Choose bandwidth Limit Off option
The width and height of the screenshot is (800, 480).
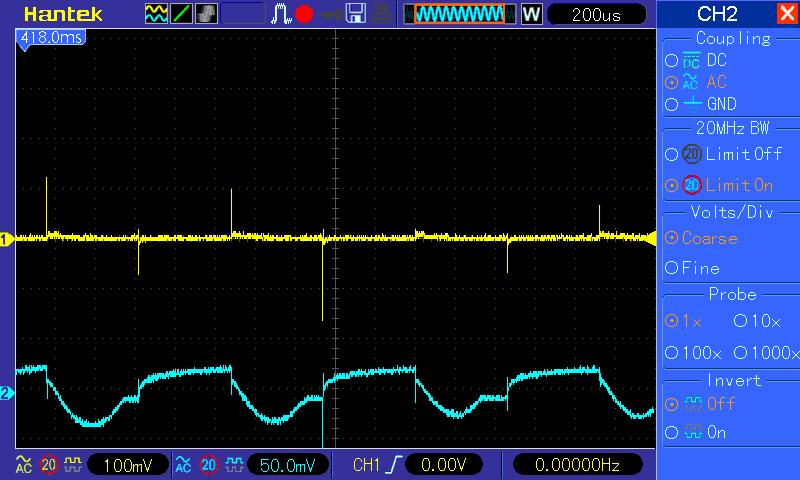[x=723, y=154]
